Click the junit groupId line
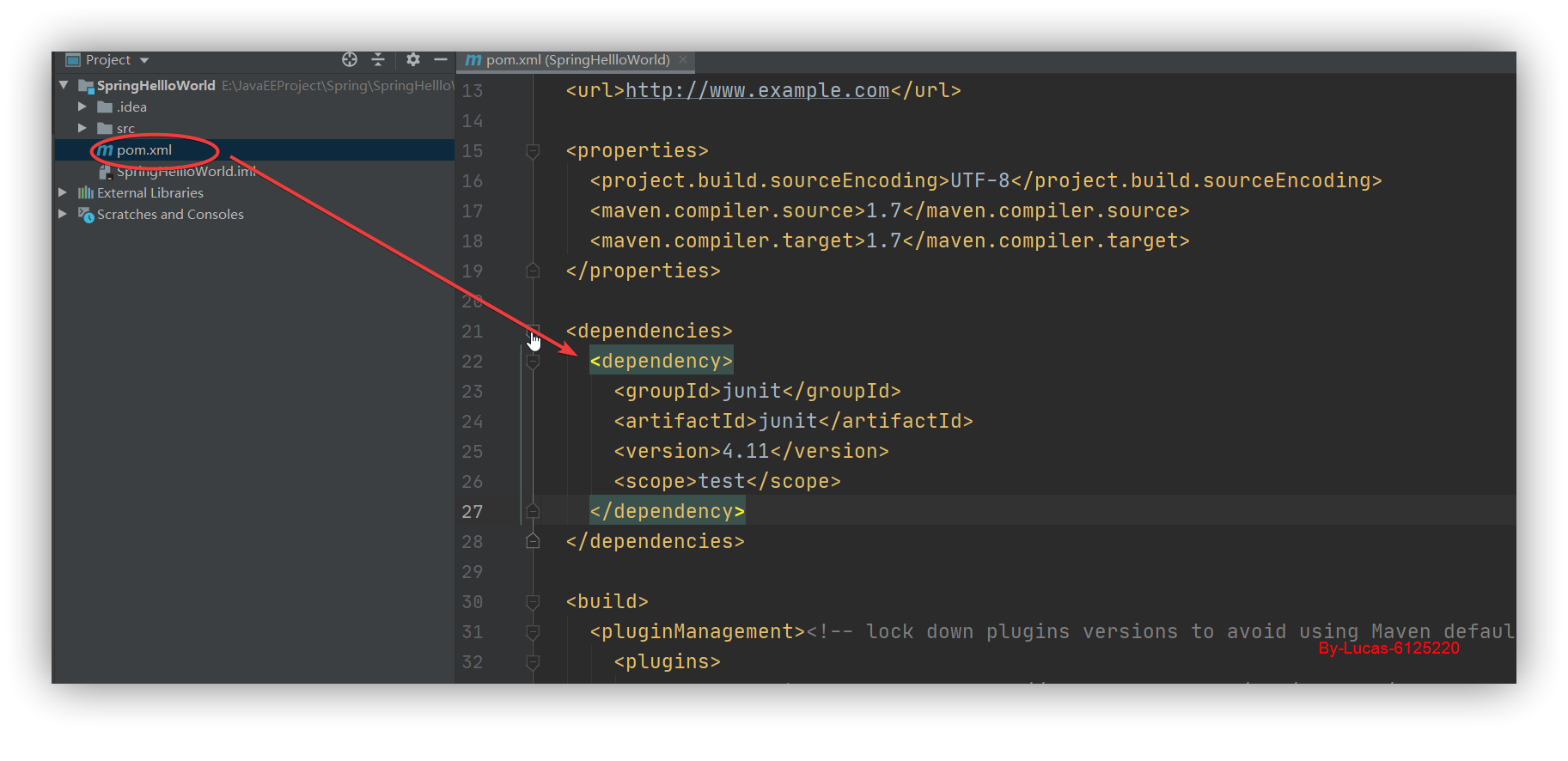Screen dimensions: 1568x761 coord(757,392)
